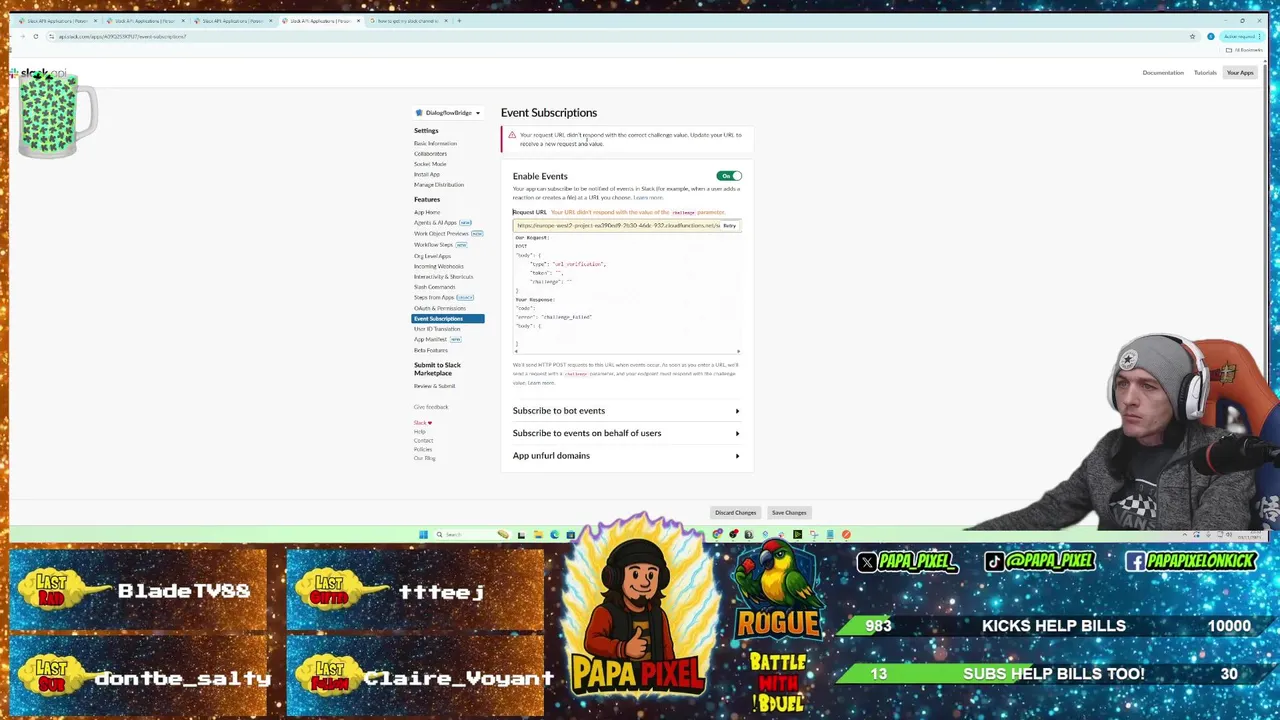Open App Manifest page
Viewport: 1280px width, 720px height.
coord(430,340)
